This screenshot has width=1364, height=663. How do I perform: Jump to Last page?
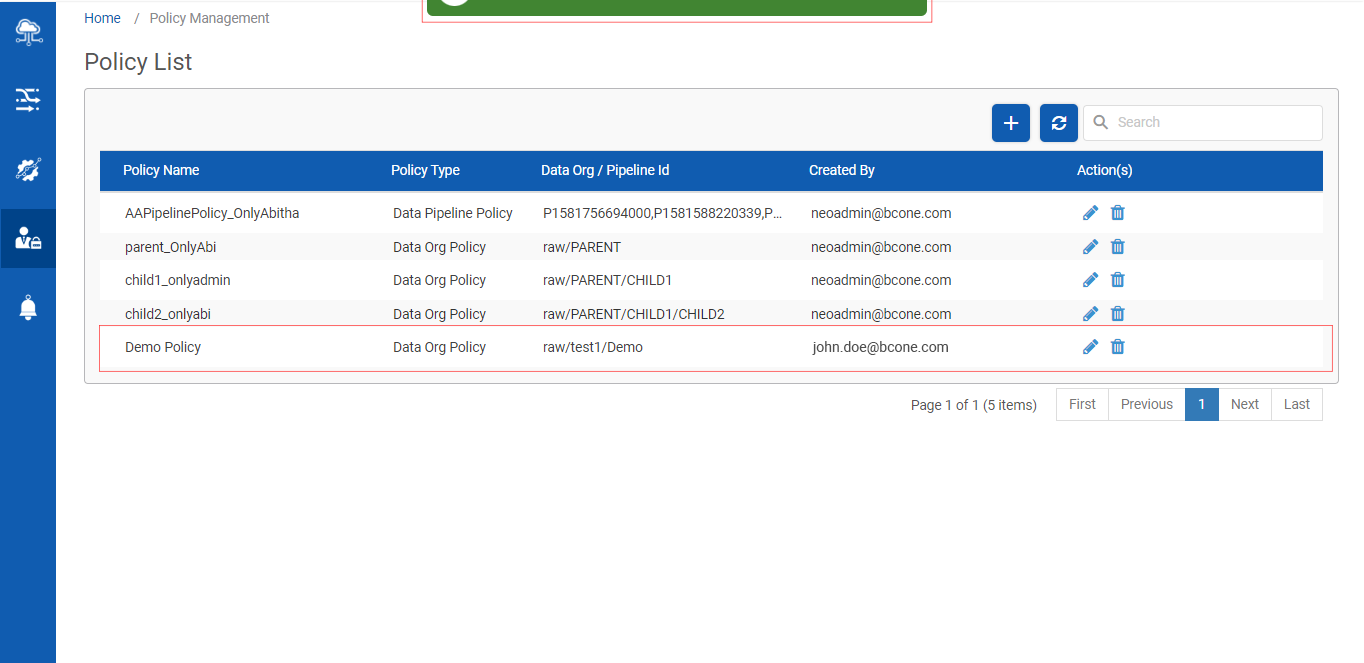1296,404
